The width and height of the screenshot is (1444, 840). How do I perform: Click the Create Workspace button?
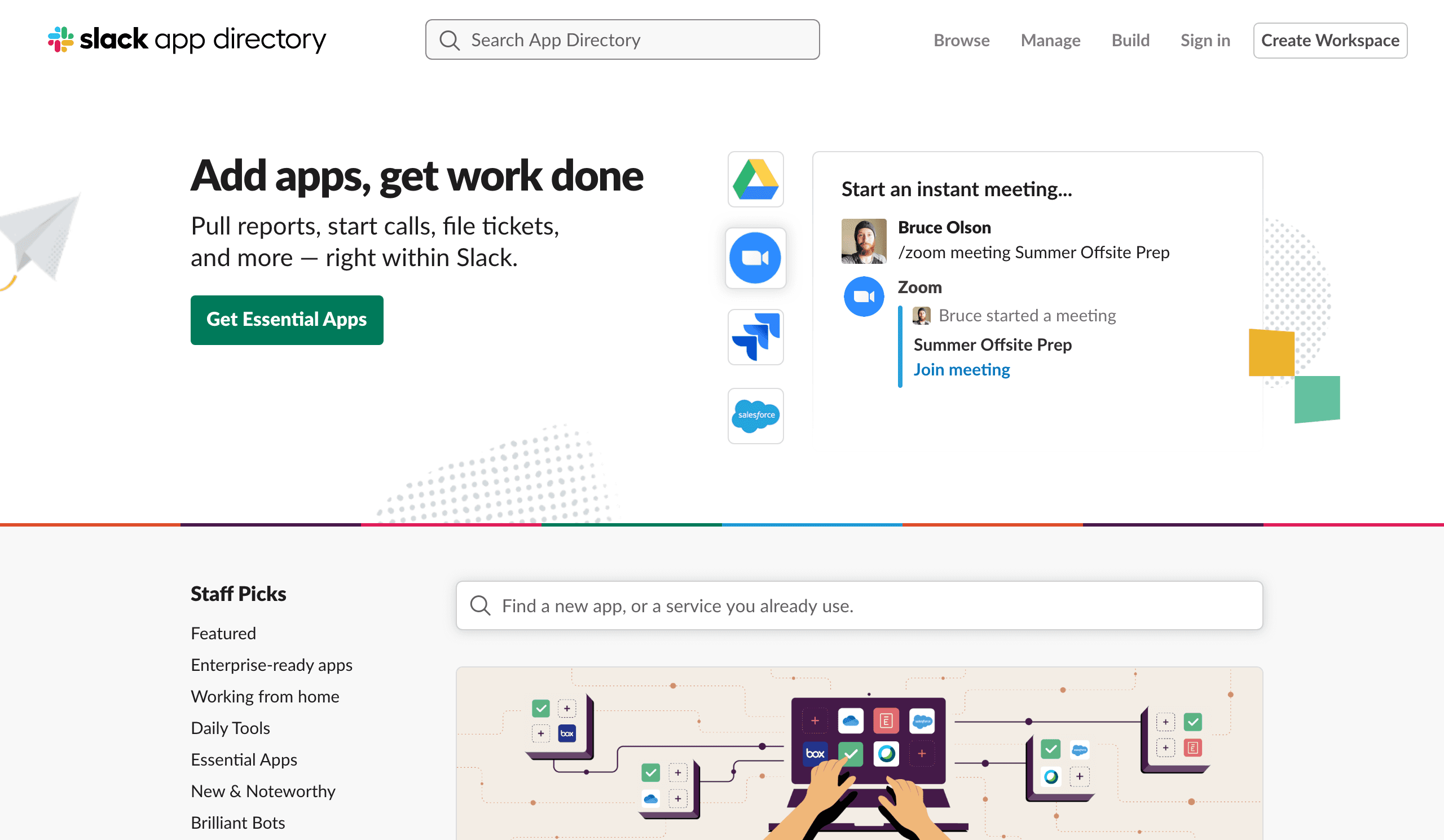click(x=1330, y=40)
